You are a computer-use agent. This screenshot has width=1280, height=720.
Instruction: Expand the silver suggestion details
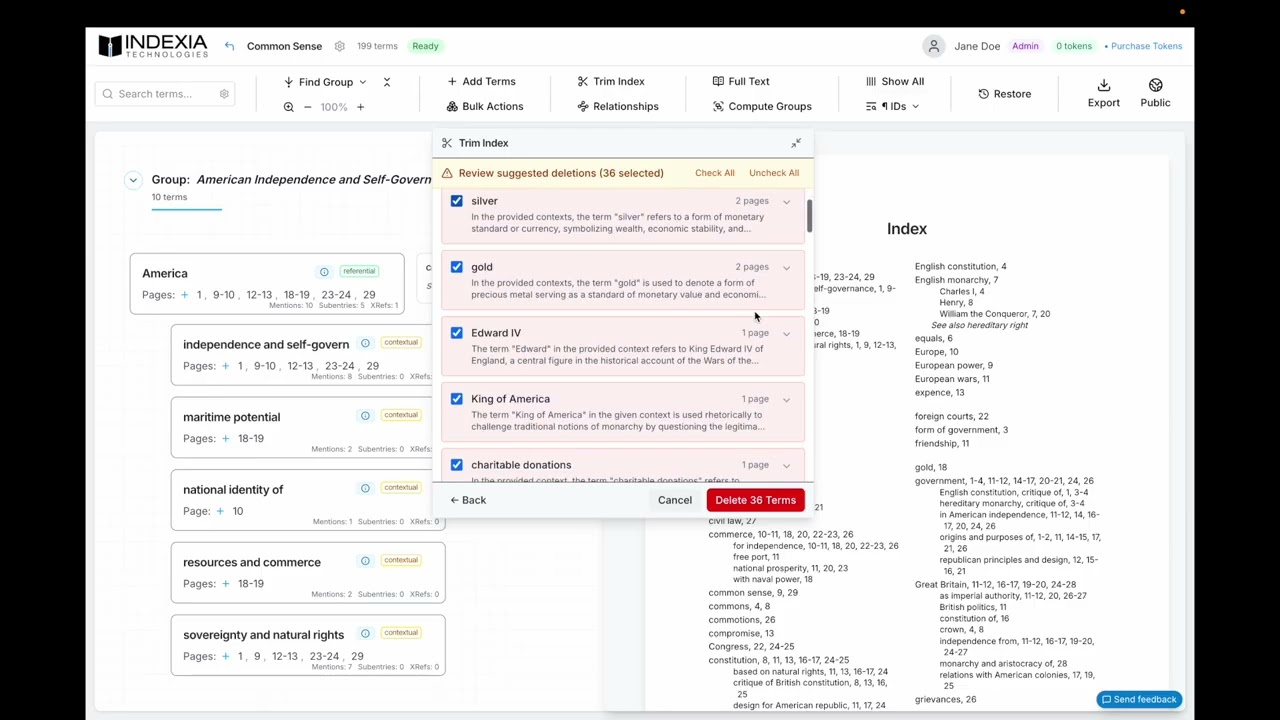[x=786, y=202]
